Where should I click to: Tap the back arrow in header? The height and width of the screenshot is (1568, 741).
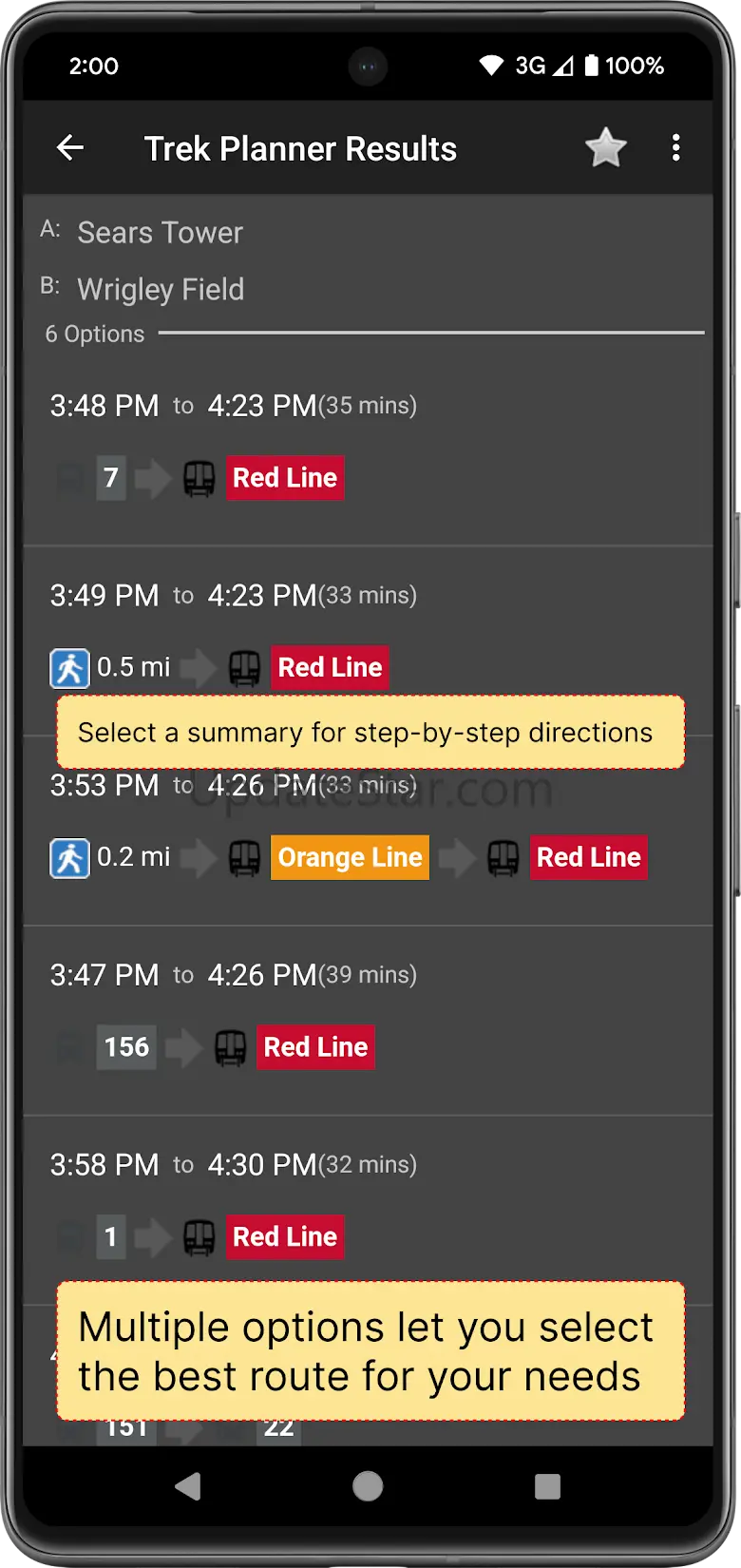[70, 148]
